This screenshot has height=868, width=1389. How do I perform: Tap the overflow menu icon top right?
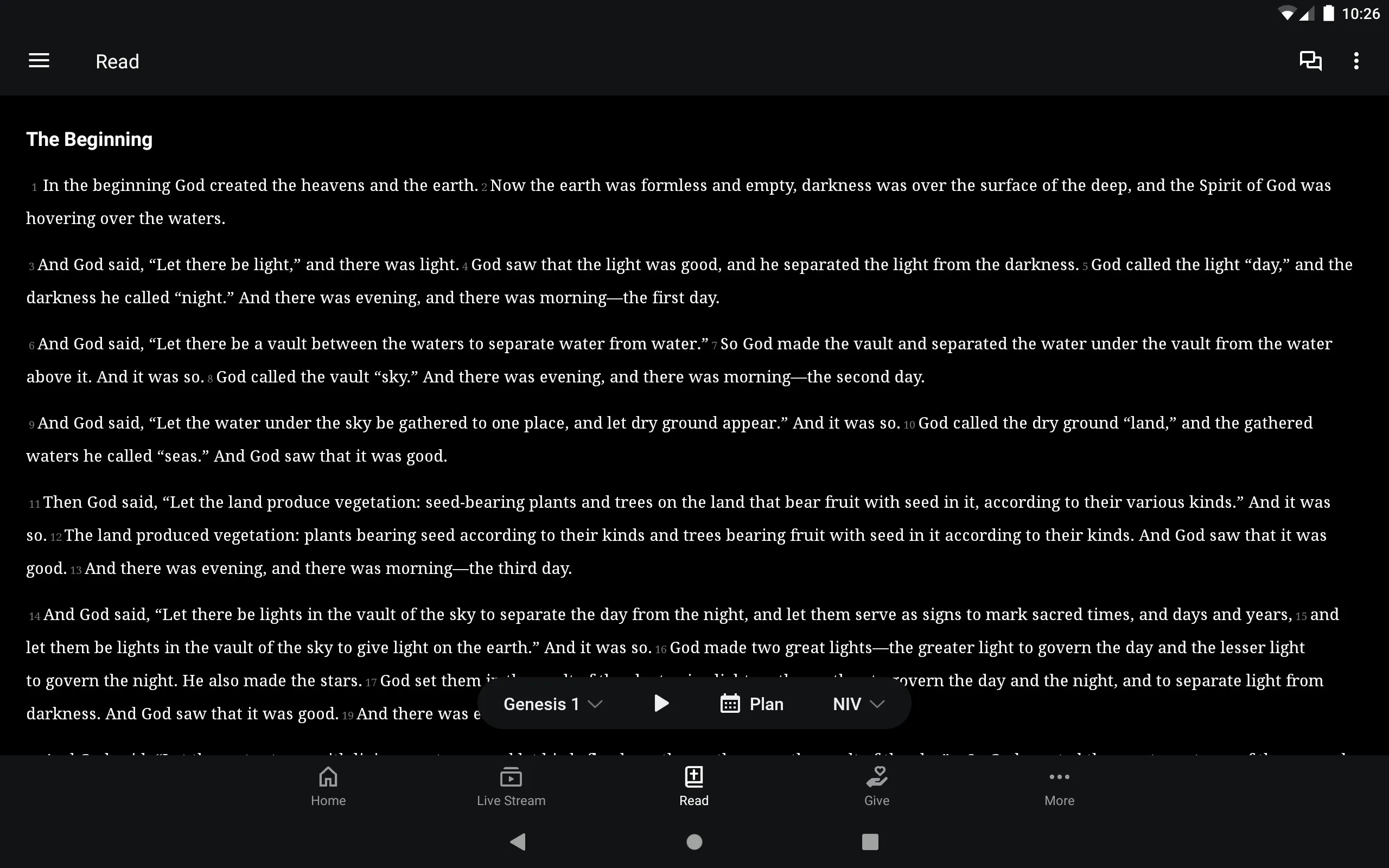click(x=1356, y=61)
